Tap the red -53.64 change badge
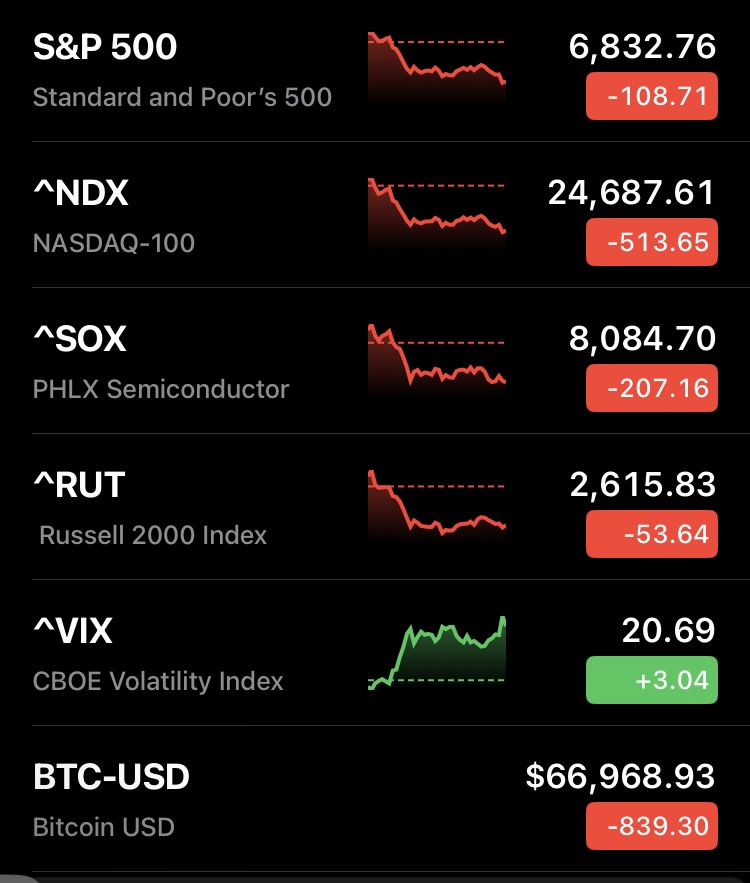 pos(651,535)
